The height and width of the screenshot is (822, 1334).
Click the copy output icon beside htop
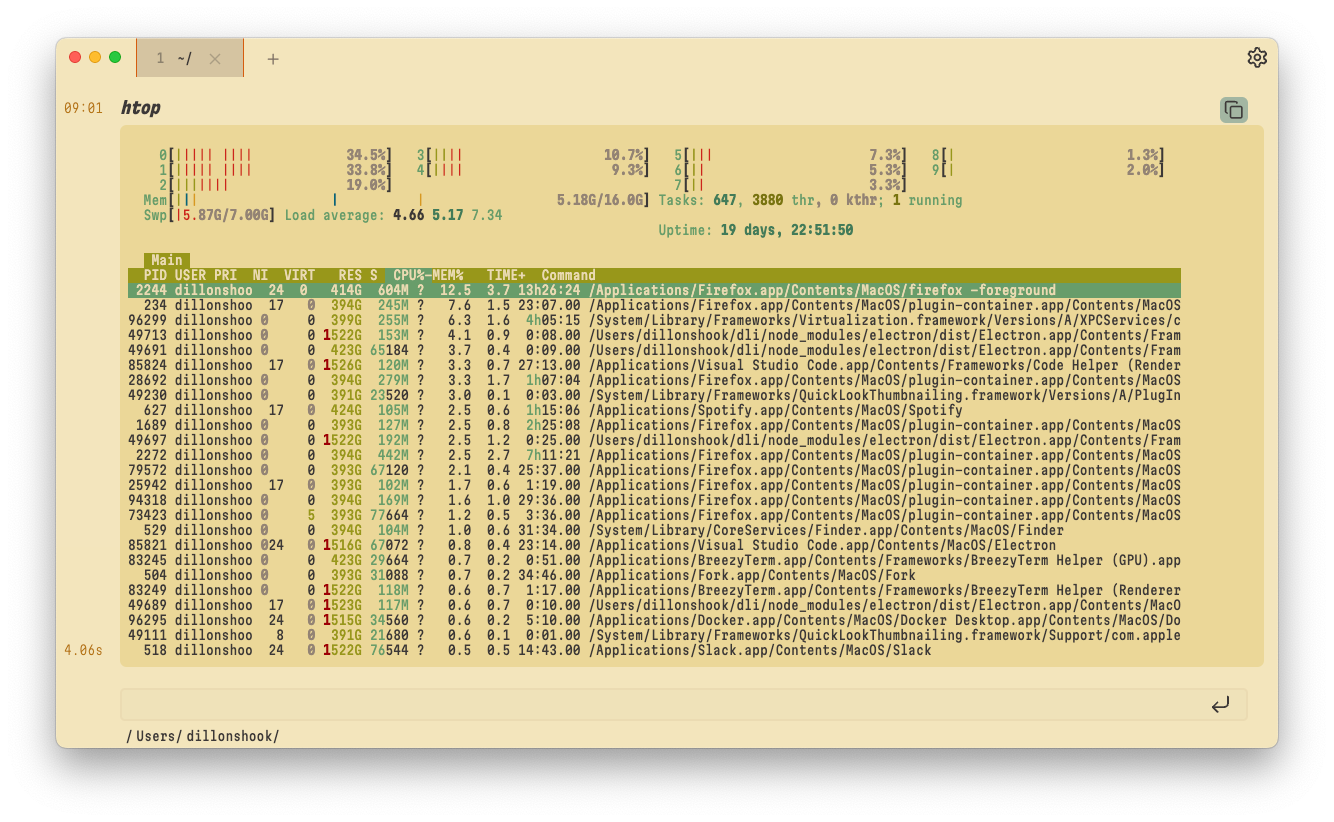pyautogui.click(x=1233, y=110)
